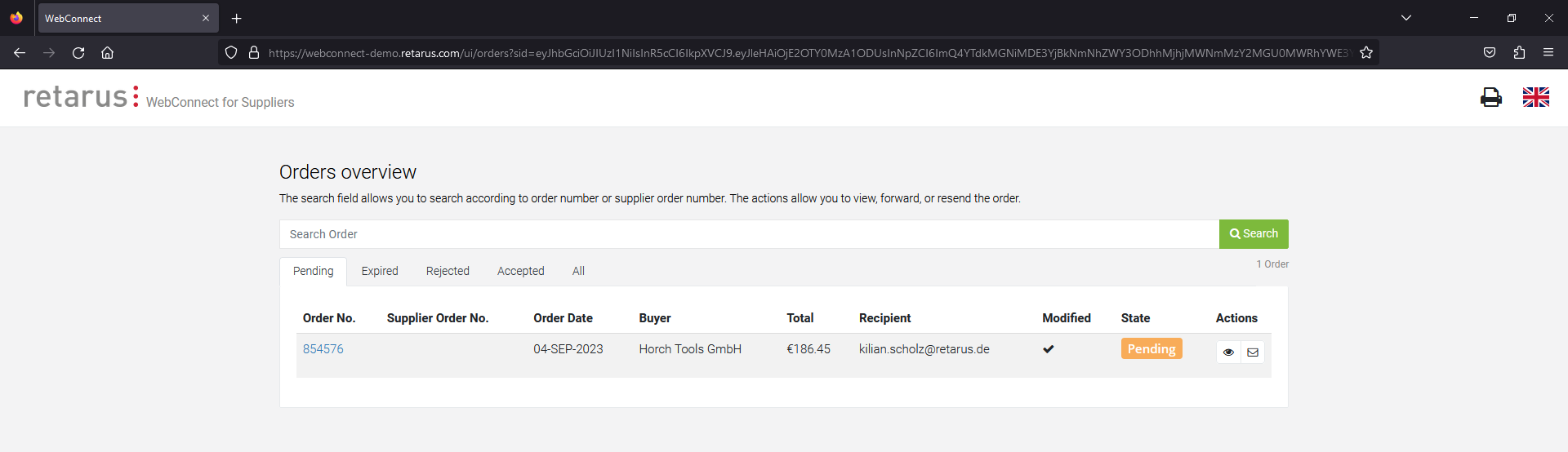Switch to the Expired tab
Viewport: 1568px width, 452px height.
(x=380, y=271)
